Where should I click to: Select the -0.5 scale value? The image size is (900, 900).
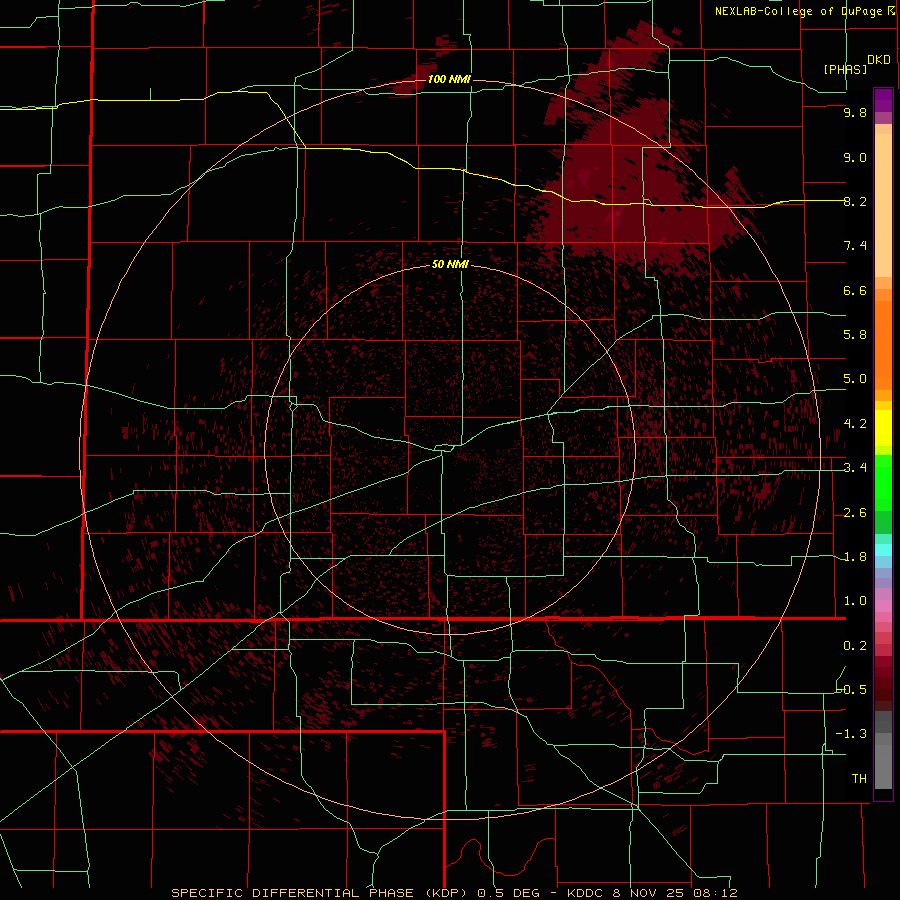click(851, 690)
